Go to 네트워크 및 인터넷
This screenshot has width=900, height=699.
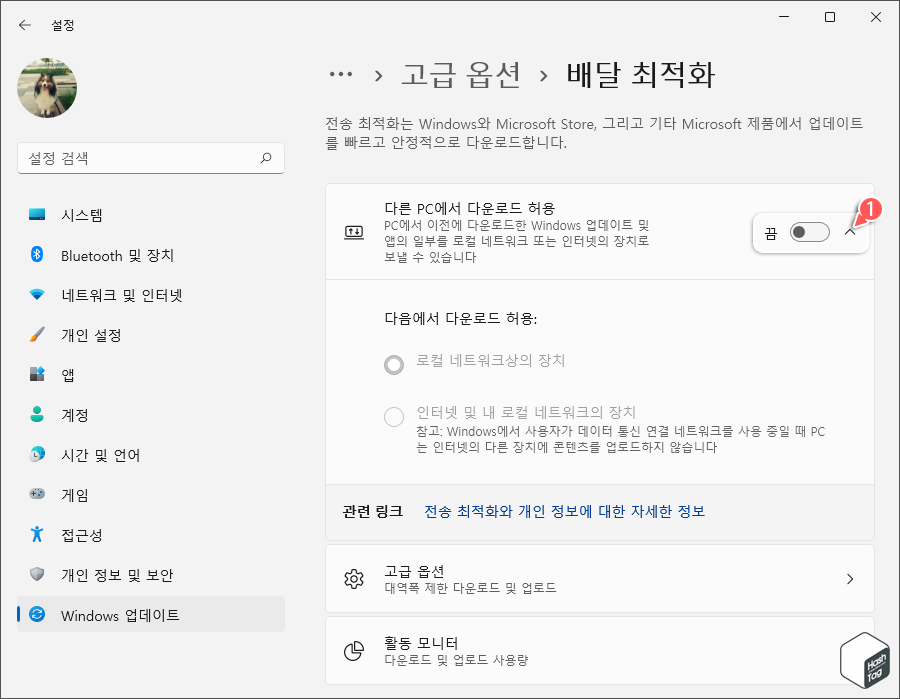click(151, 295)
